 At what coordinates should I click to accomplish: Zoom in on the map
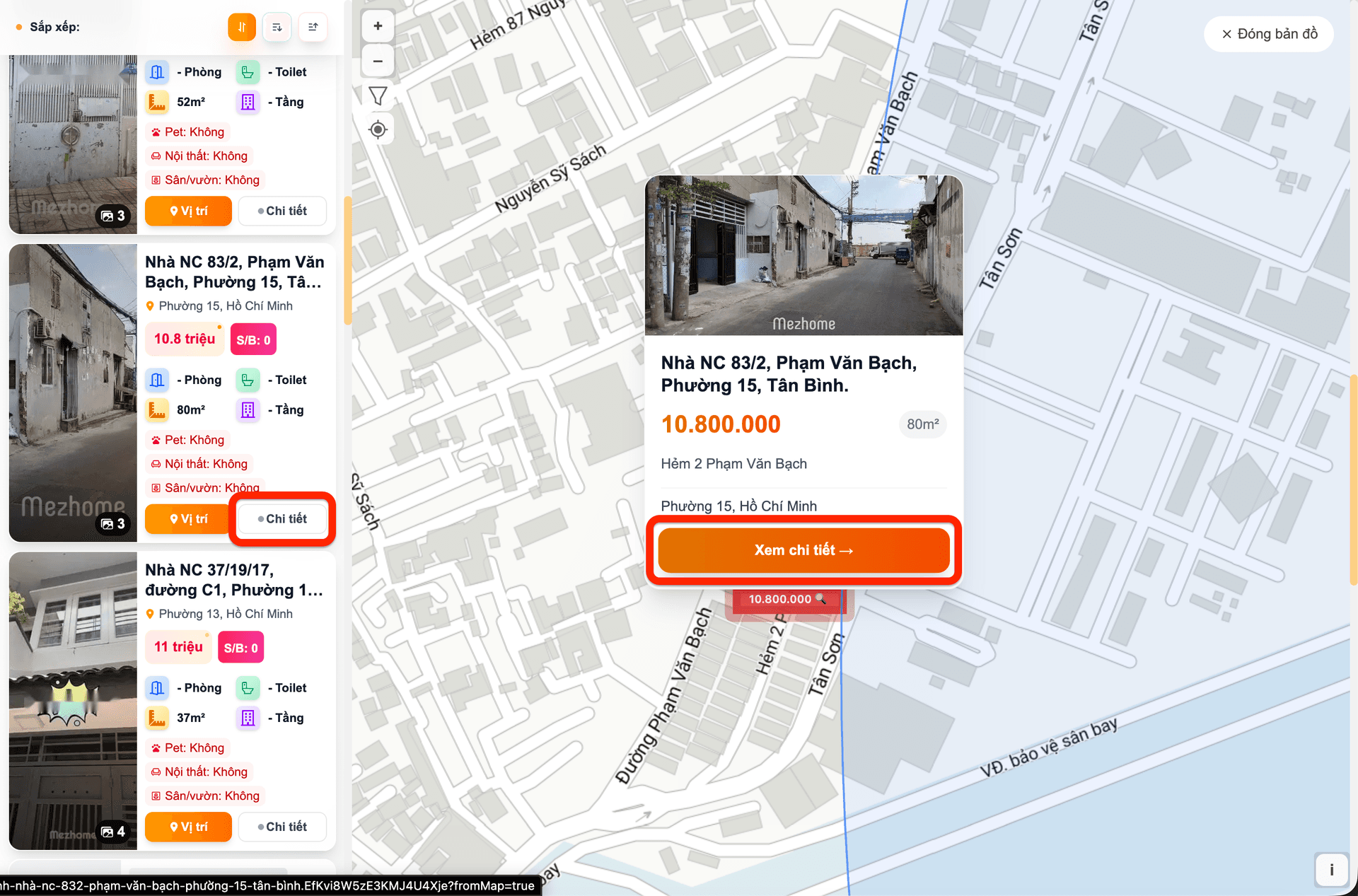[x=378, y=26]
